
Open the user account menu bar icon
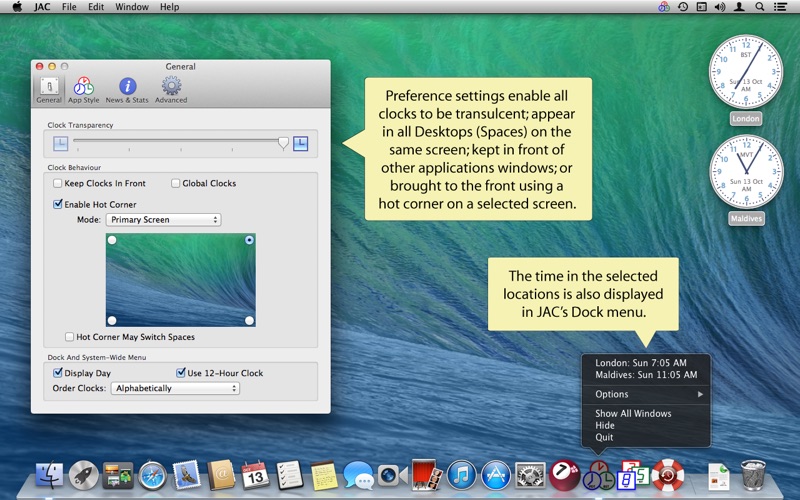point(739,7)
